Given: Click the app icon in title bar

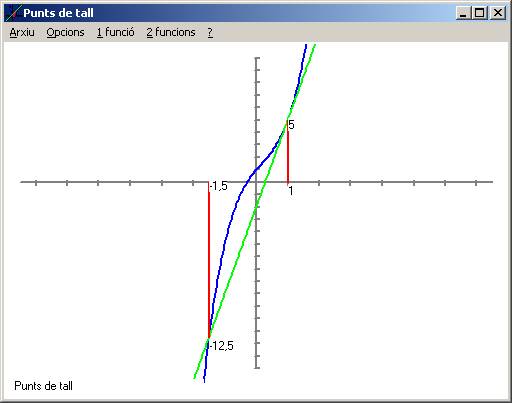Looking at the screenshot, I should 13,13.
